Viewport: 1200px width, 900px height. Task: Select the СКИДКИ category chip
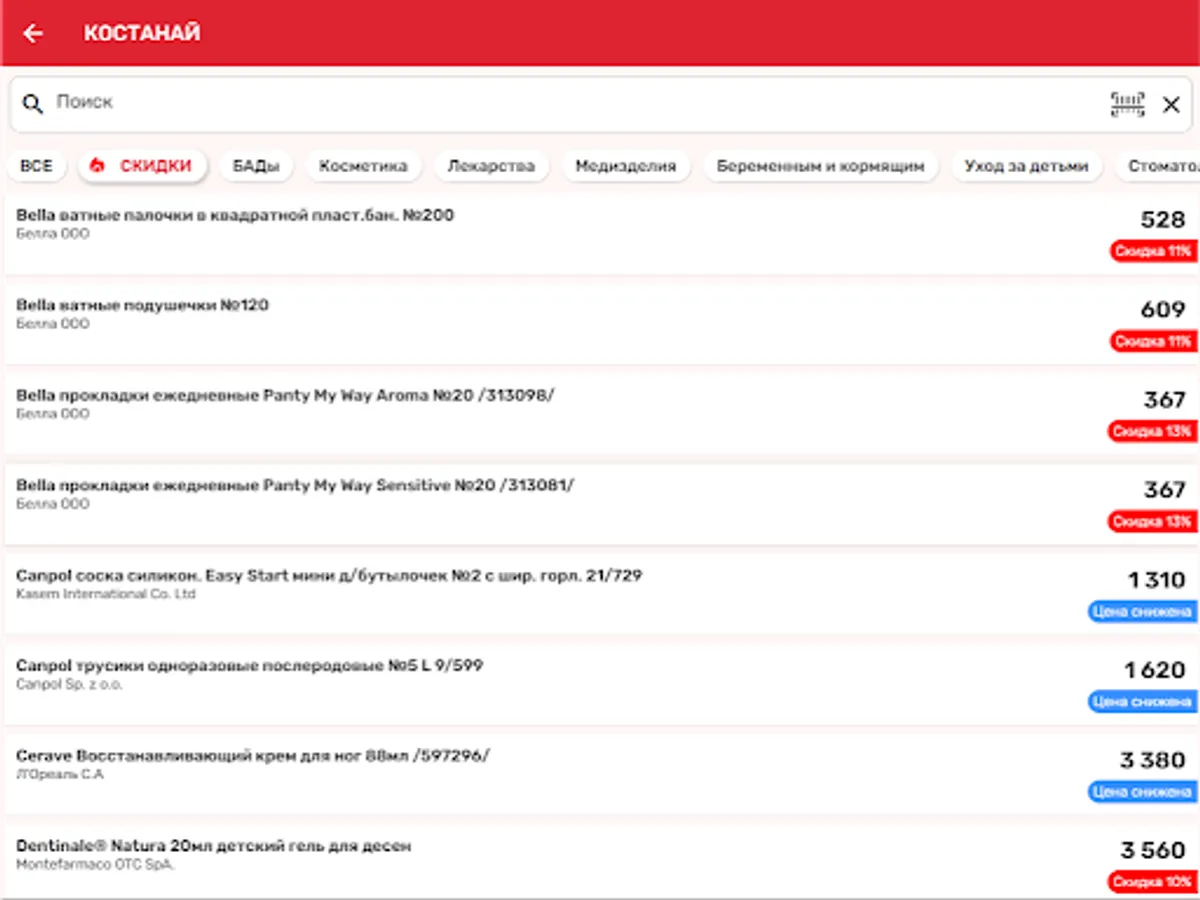click(x=142, y=166)
